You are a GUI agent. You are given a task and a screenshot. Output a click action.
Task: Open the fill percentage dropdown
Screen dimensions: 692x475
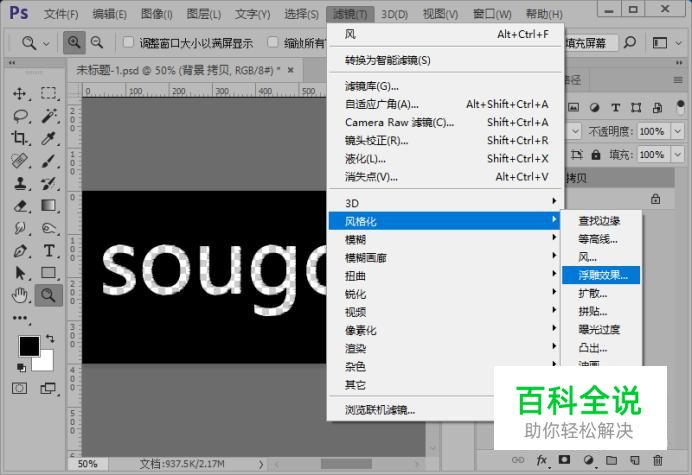click(677, 155)
